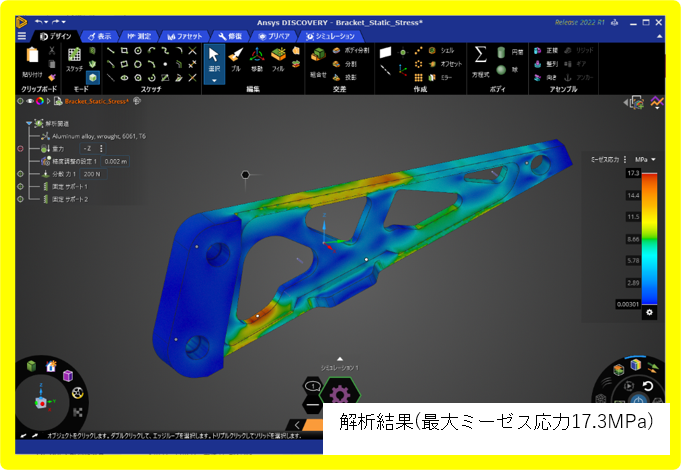Click the home view icon

[51, 366]
